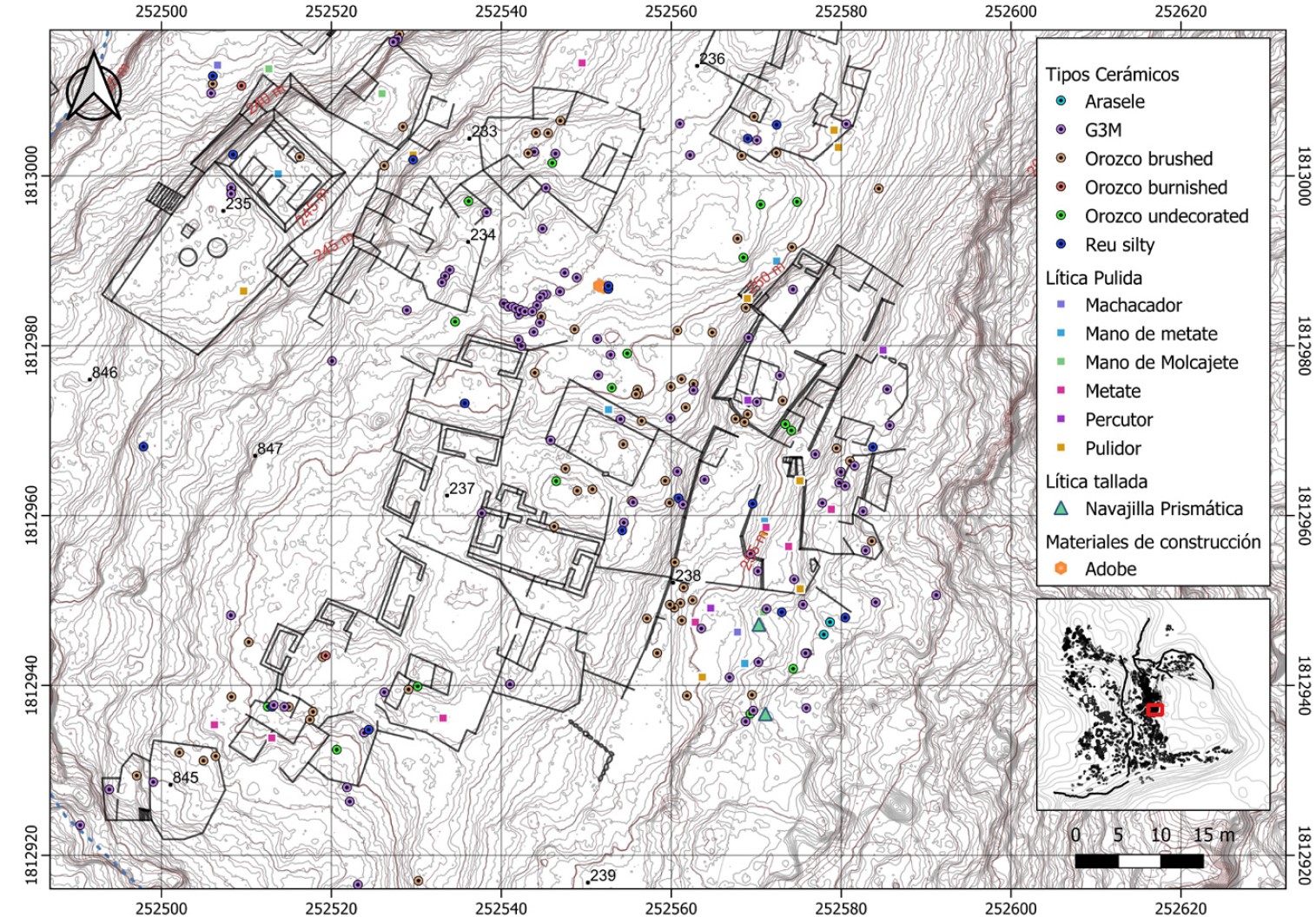Click the Orozco brushed legend marker

tap(1061, 159)
